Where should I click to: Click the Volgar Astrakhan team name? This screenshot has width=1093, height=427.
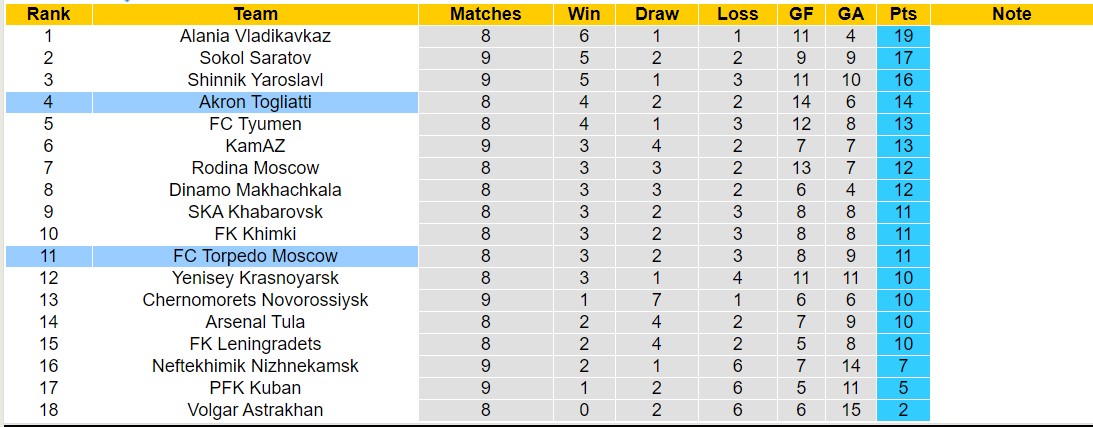[255, 410]
